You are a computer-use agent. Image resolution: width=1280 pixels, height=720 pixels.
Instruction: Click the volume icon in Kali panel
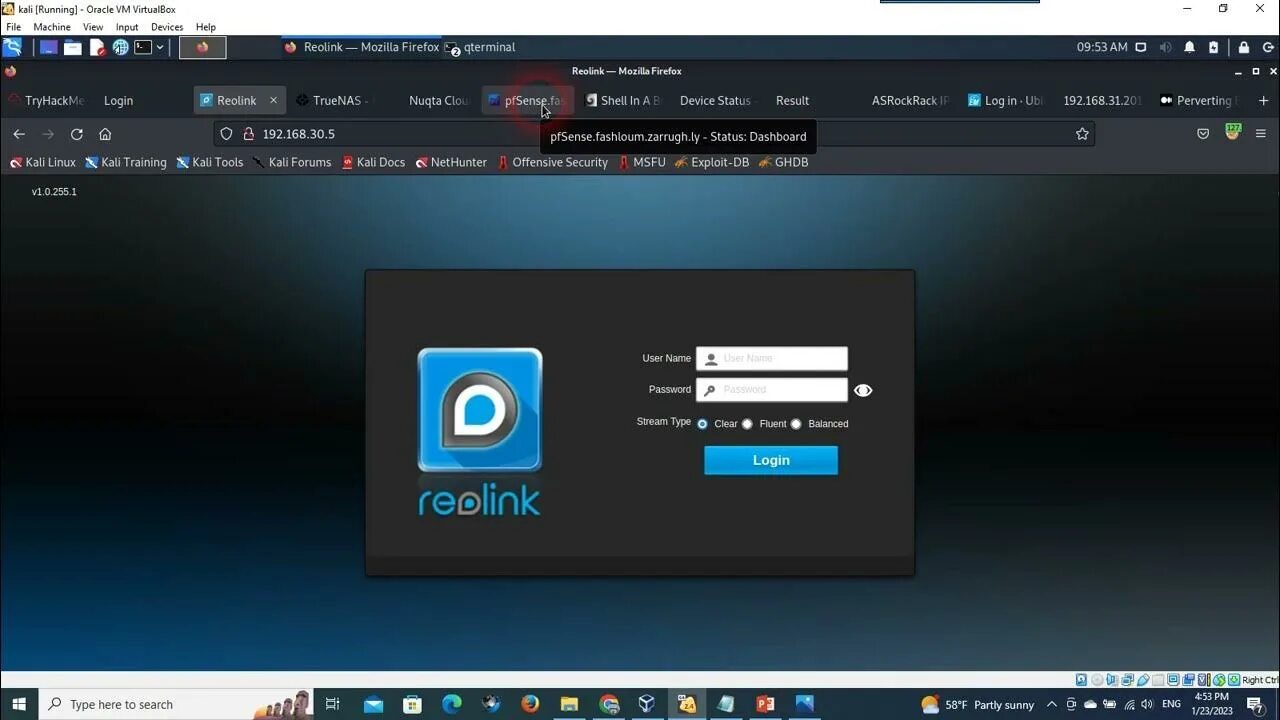tap(1165, 47)
